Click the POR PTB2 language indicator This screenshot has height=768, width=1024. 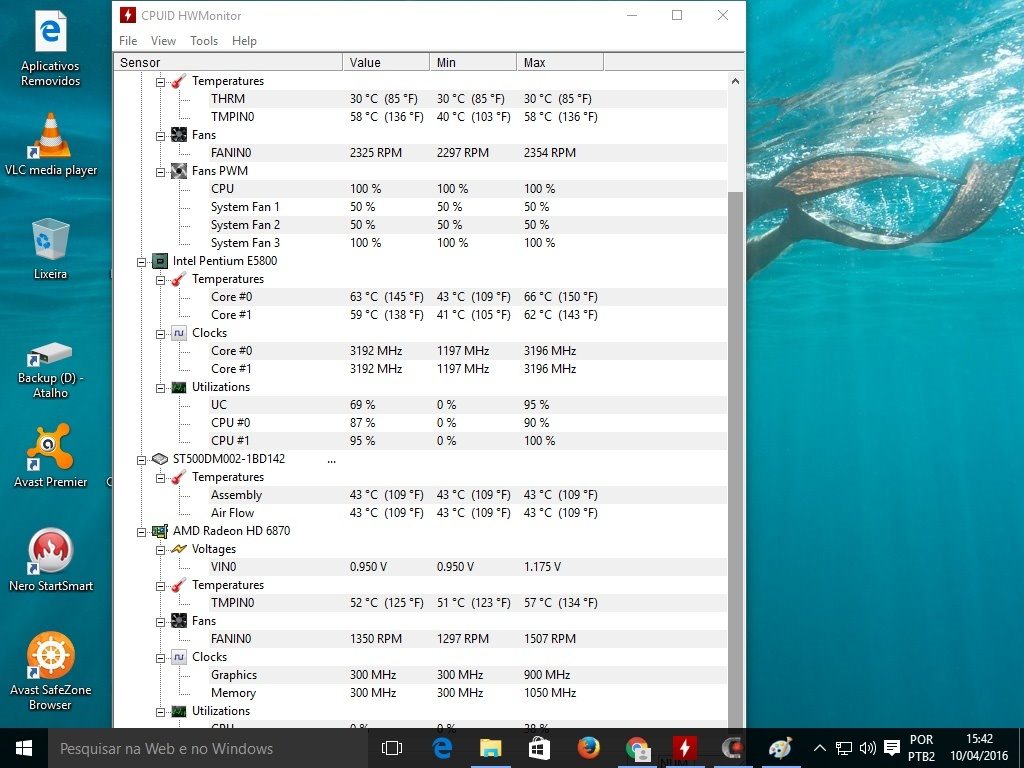click(921, 748)
